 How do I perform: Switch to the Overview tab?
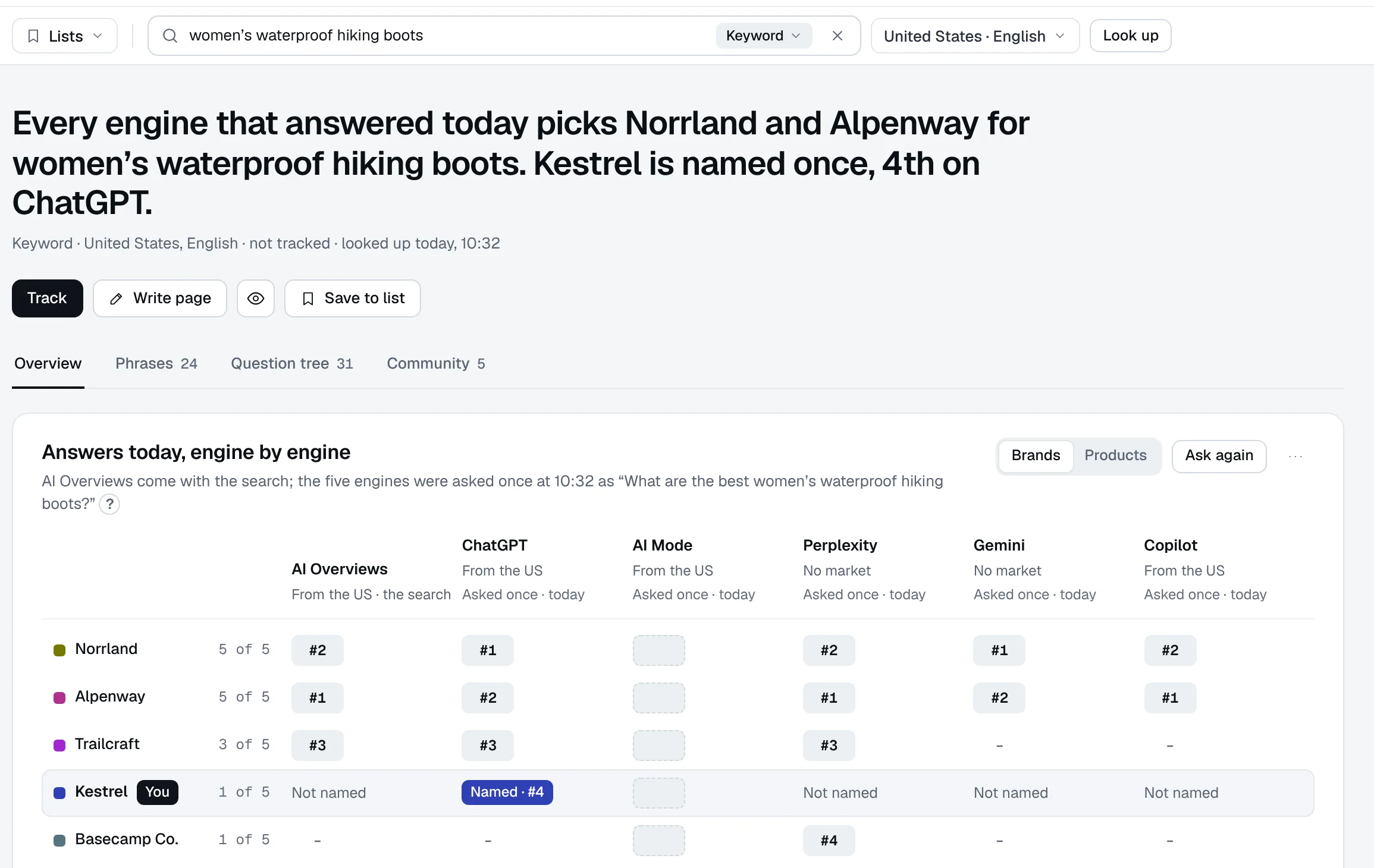48,364
